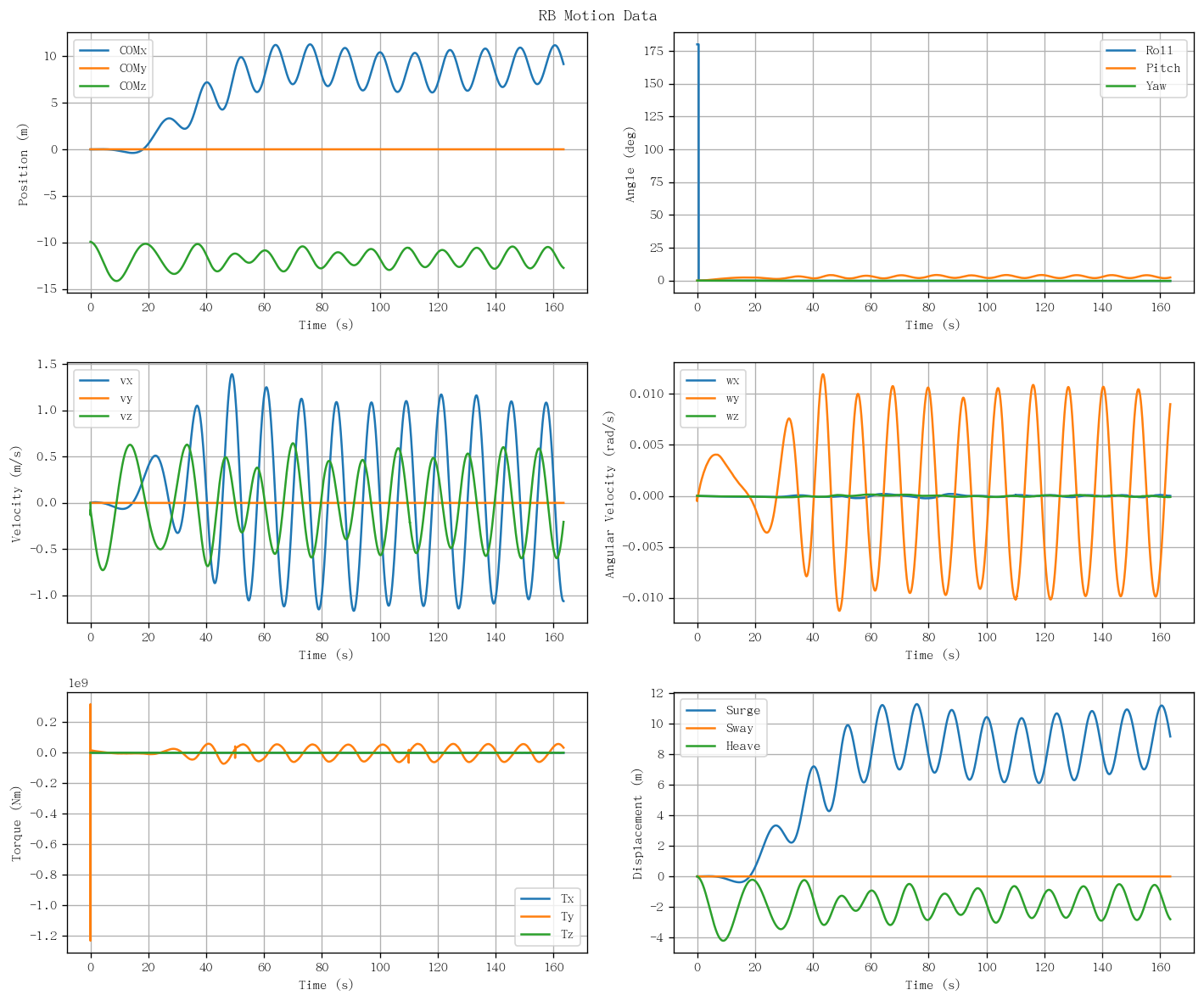Screen dimensions: 1204x1001
Task: Select the Ty legend entry
Action: click(x=547, y=916)
